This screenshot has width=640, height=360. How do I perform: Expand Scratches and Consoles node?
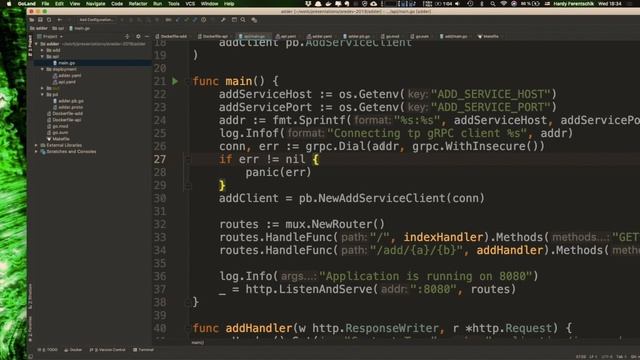point(37,151)
